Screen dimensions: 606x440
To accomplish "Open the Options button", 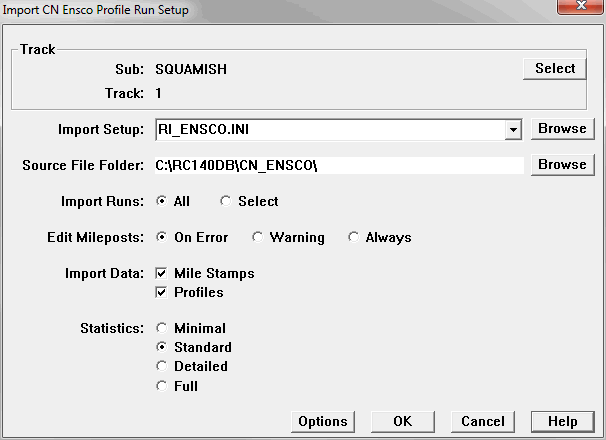I will click(x=323, y=422).
